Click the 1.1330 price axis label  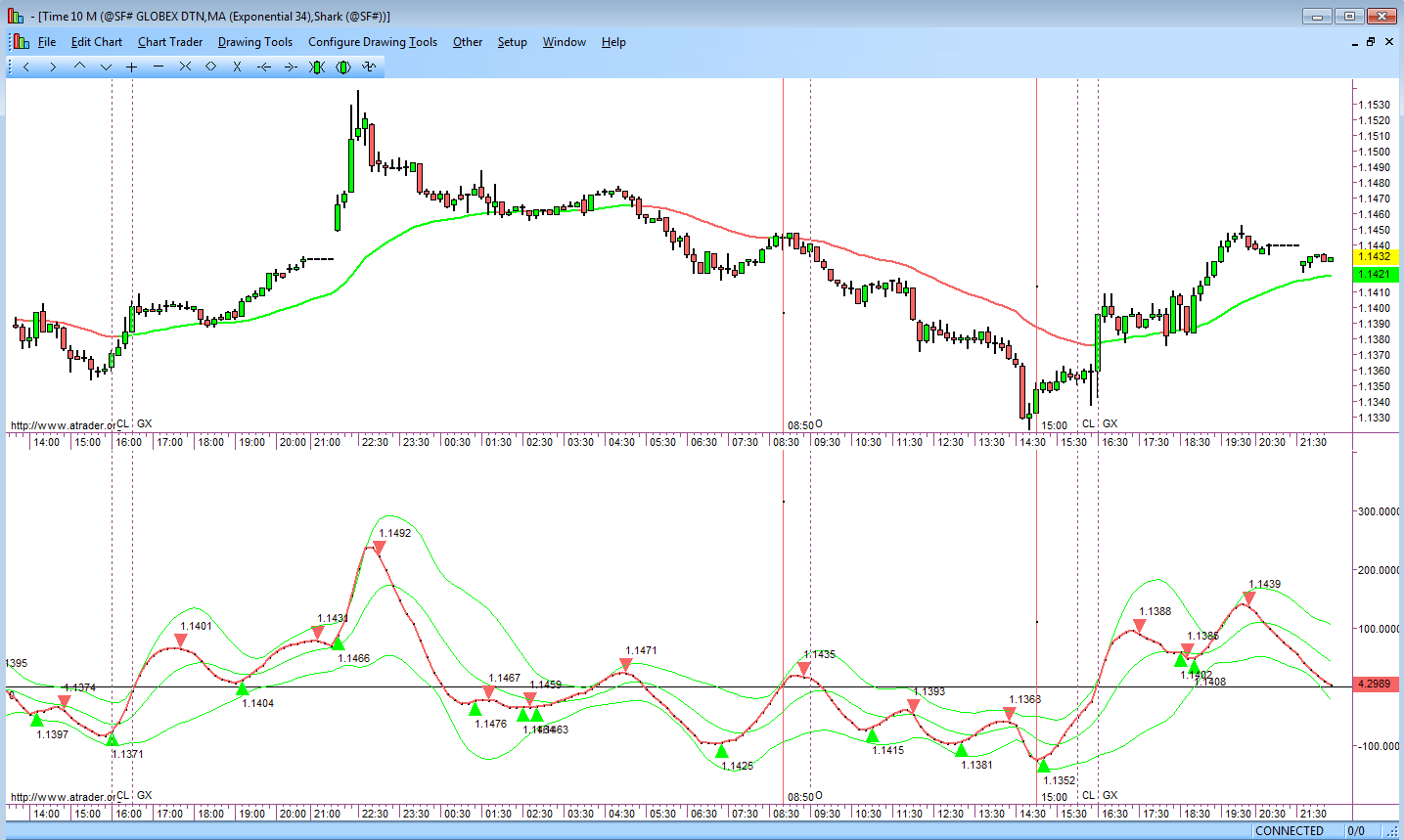click(1375, 418)
